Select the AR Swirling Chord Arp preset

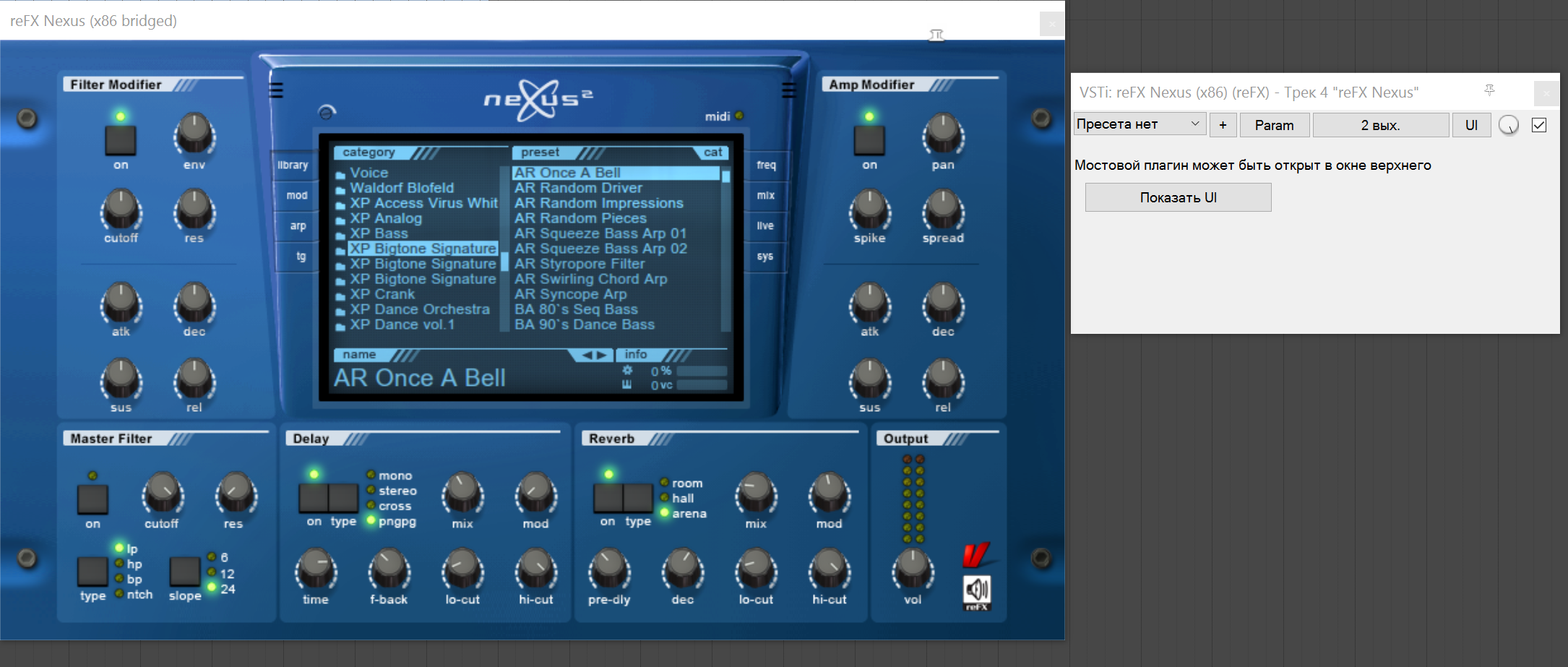(x=590, y=279)
